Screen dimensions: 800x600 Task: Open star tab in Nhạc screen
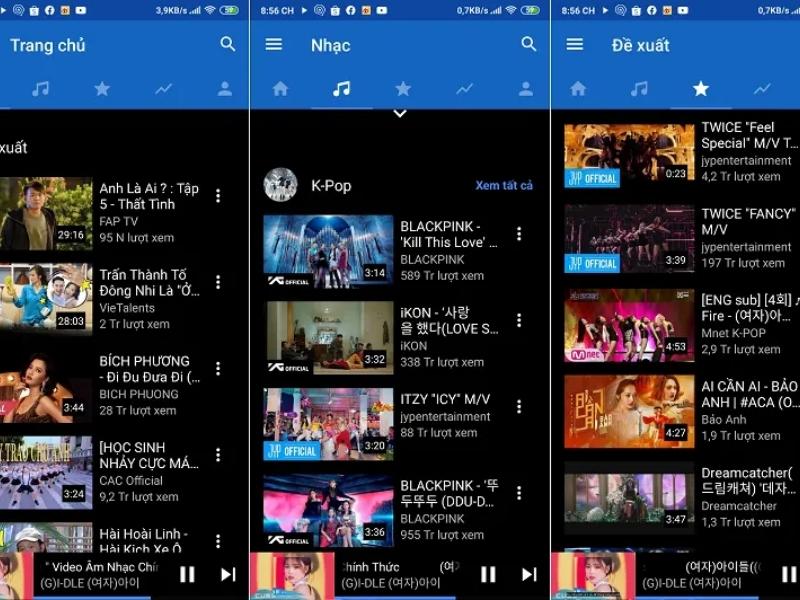[x=403, y=89]
